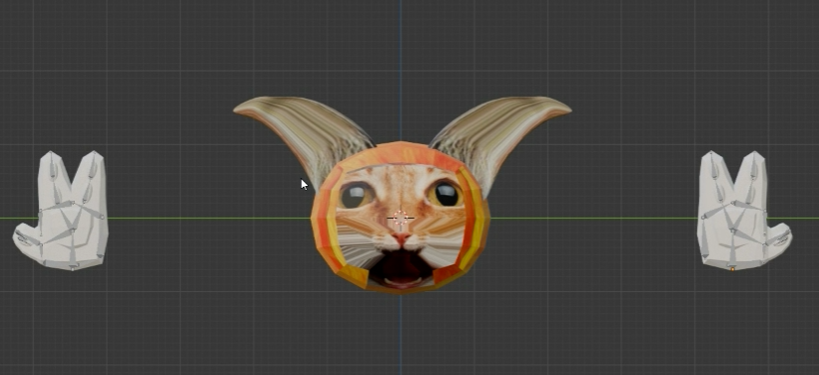Click the cat's right eye on the head
Viewport: 819px width, 375px height.
click(x=445, y=194)
